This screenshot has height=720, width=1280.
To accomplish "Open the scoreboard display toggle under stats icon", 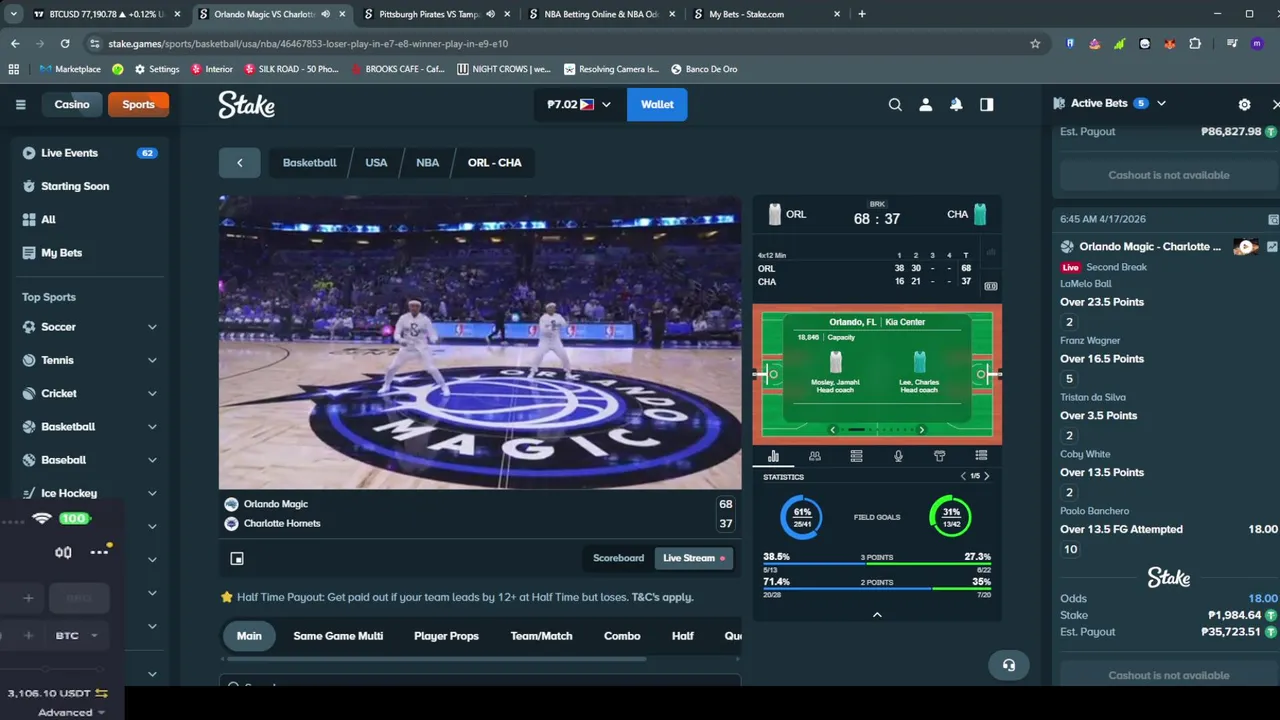I will click(x=990, y=286).
